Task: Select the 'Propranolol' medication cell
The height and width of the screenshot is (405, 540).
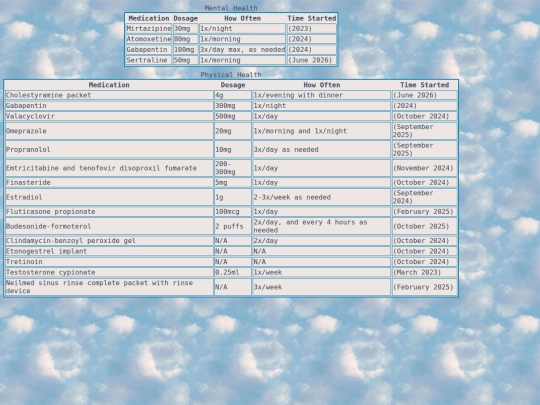Action: [x=109, y=149]
